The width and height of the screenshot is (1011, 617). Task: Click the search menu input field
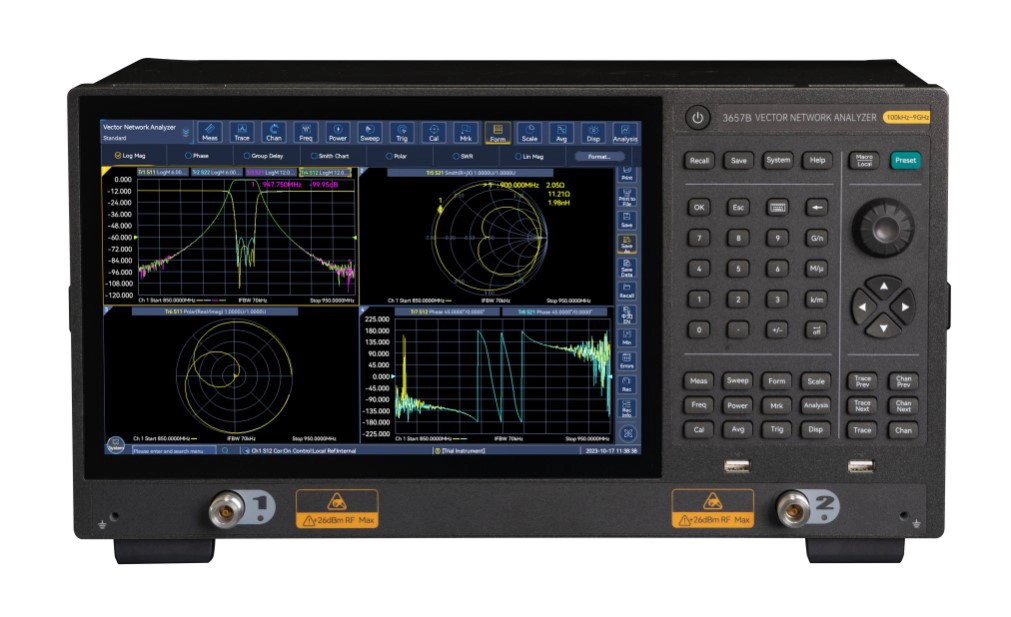174,451
